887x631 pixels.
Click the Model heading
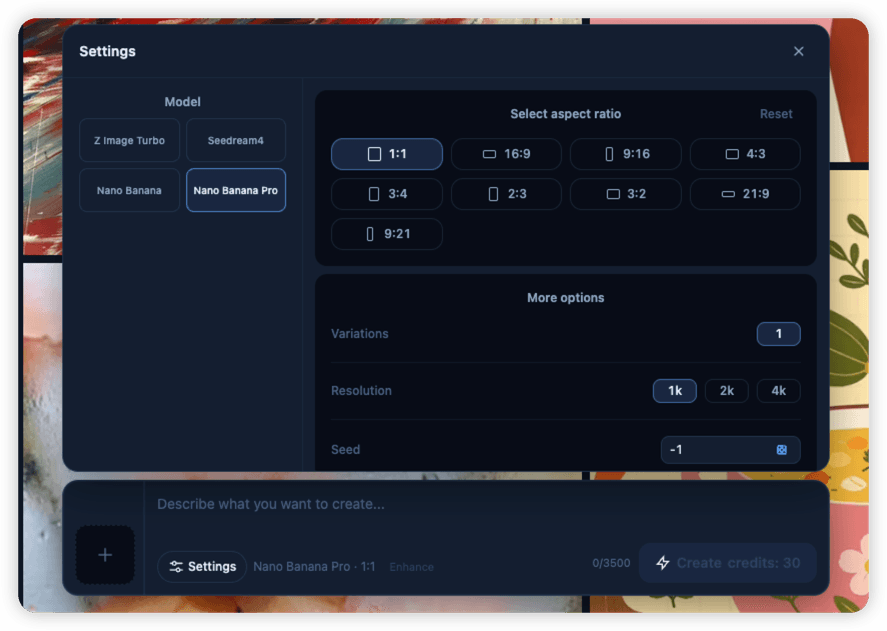(182, 102)
